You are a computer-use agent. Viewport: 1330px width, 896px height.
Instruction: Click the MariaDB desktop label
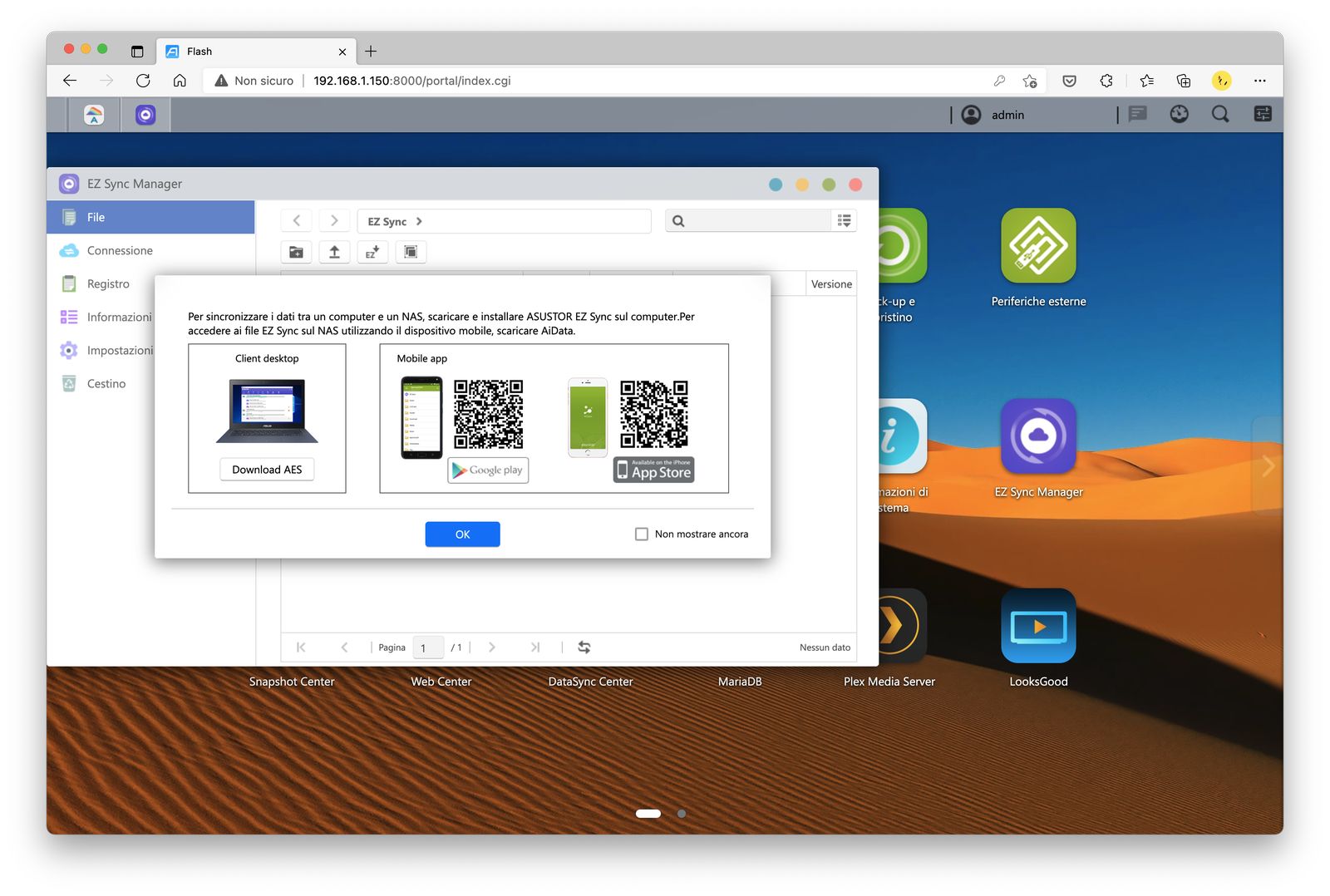[740, 682]
